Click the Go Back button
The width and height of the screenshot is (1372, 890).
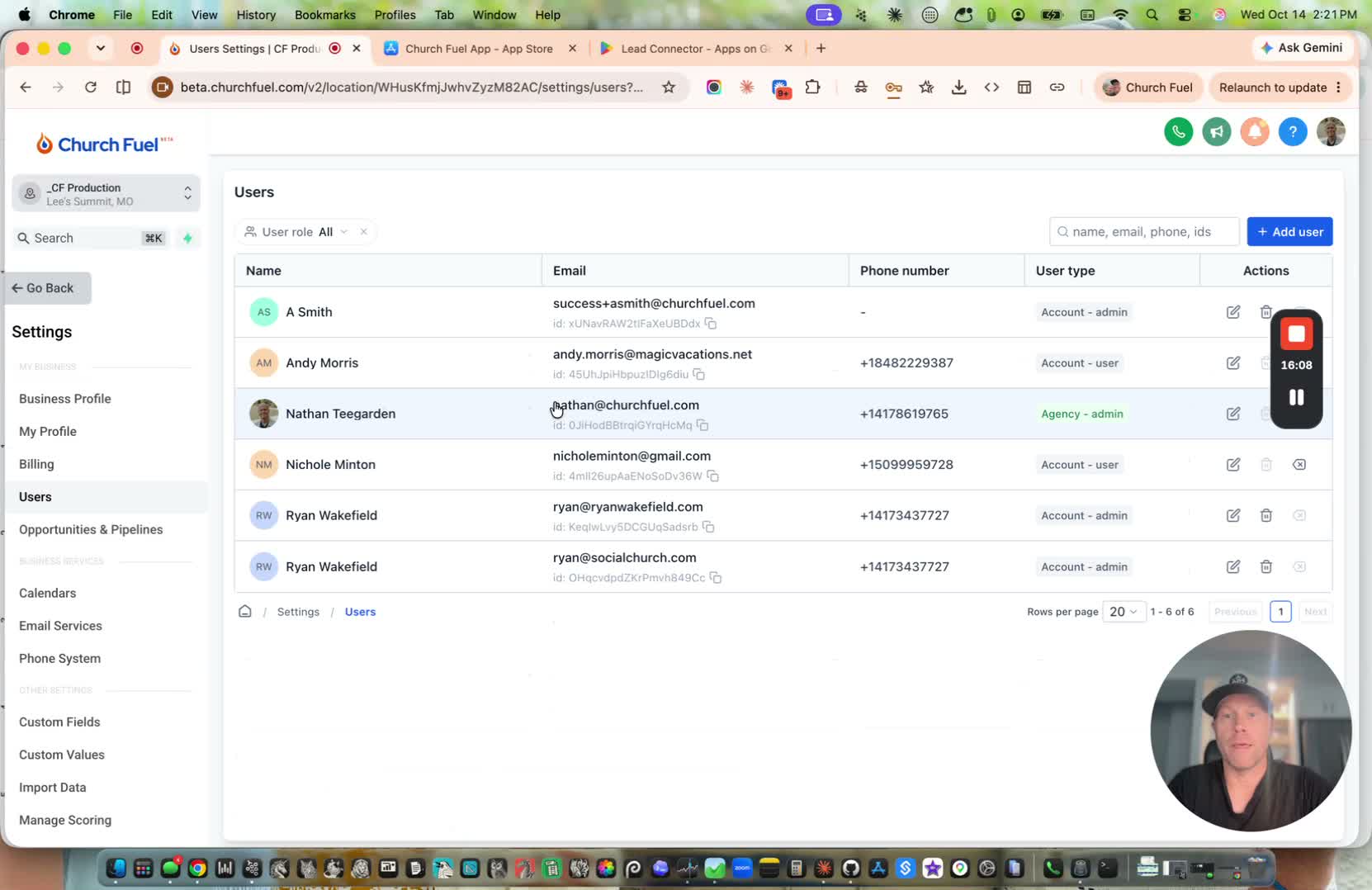(x=46, y=288)
